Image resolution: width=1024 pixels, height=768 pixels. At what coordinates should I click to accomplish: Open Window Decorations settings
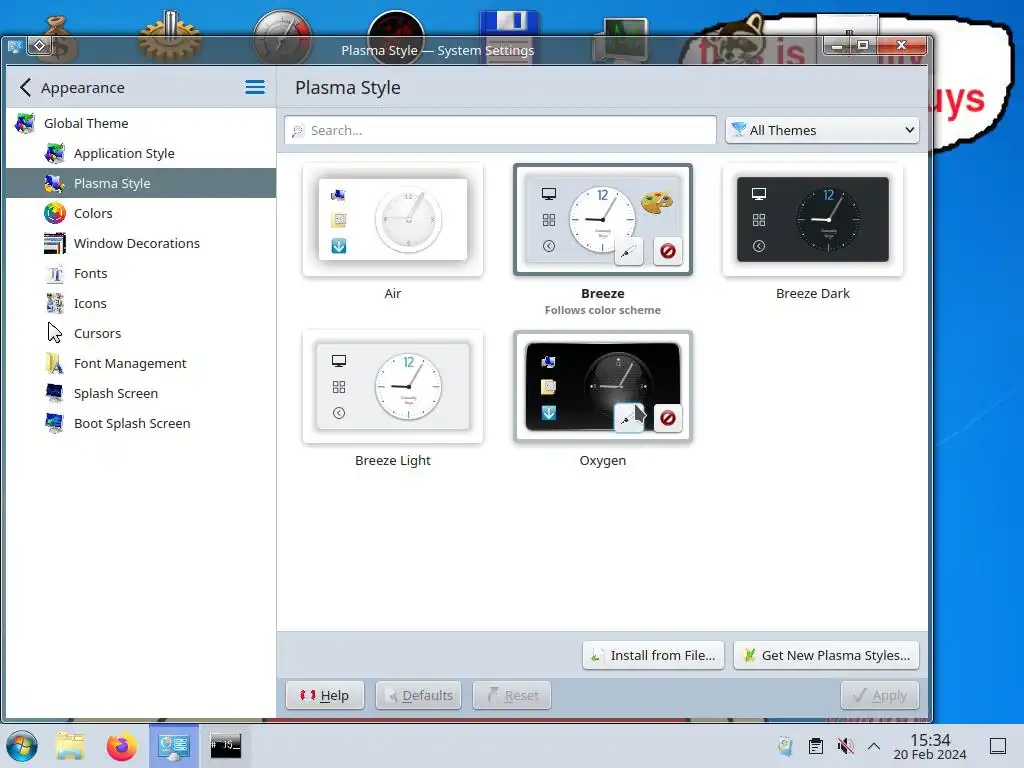click(140, 244)
